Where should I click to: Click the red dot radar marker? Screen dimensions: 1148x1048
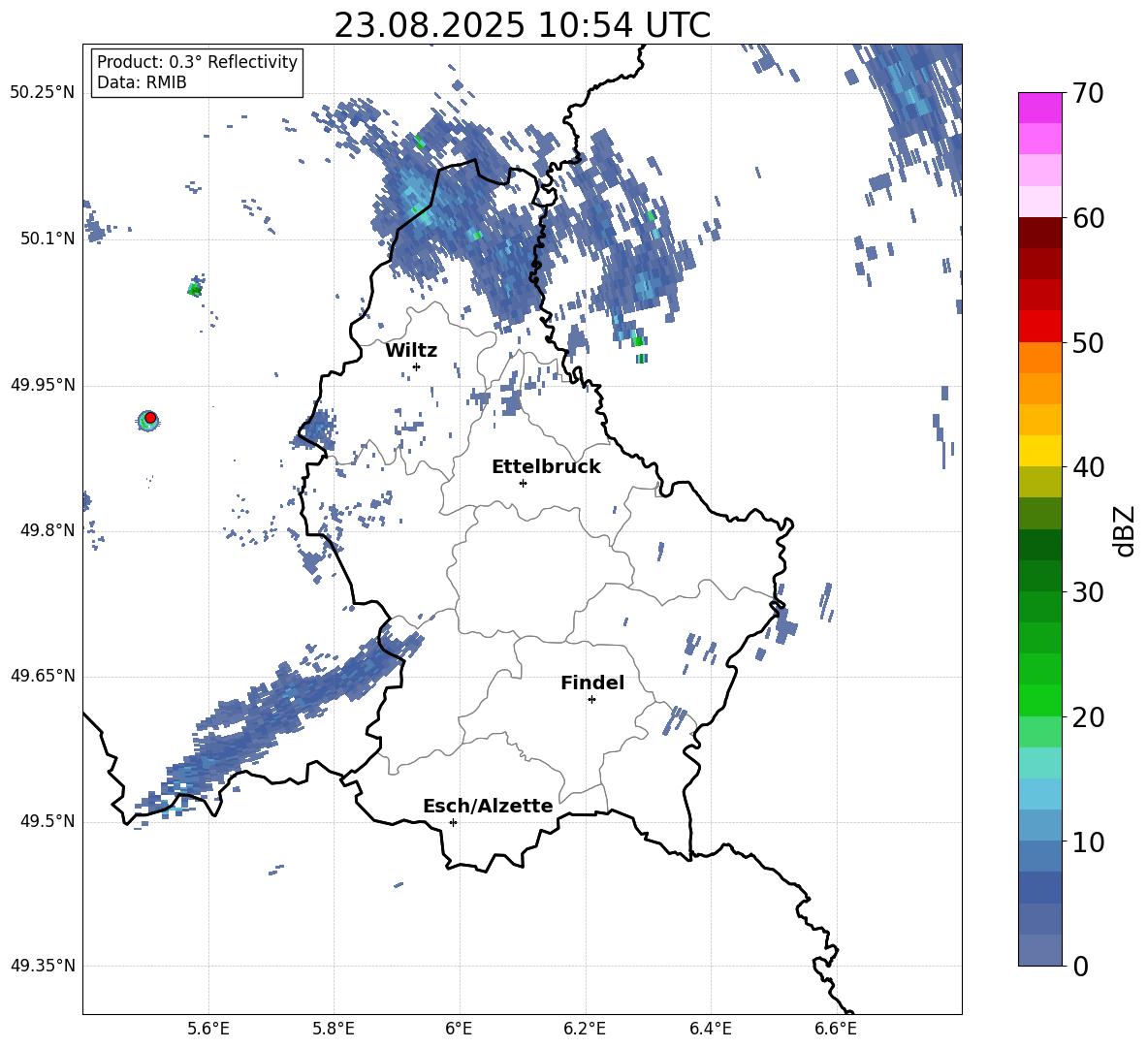[150, 418]
